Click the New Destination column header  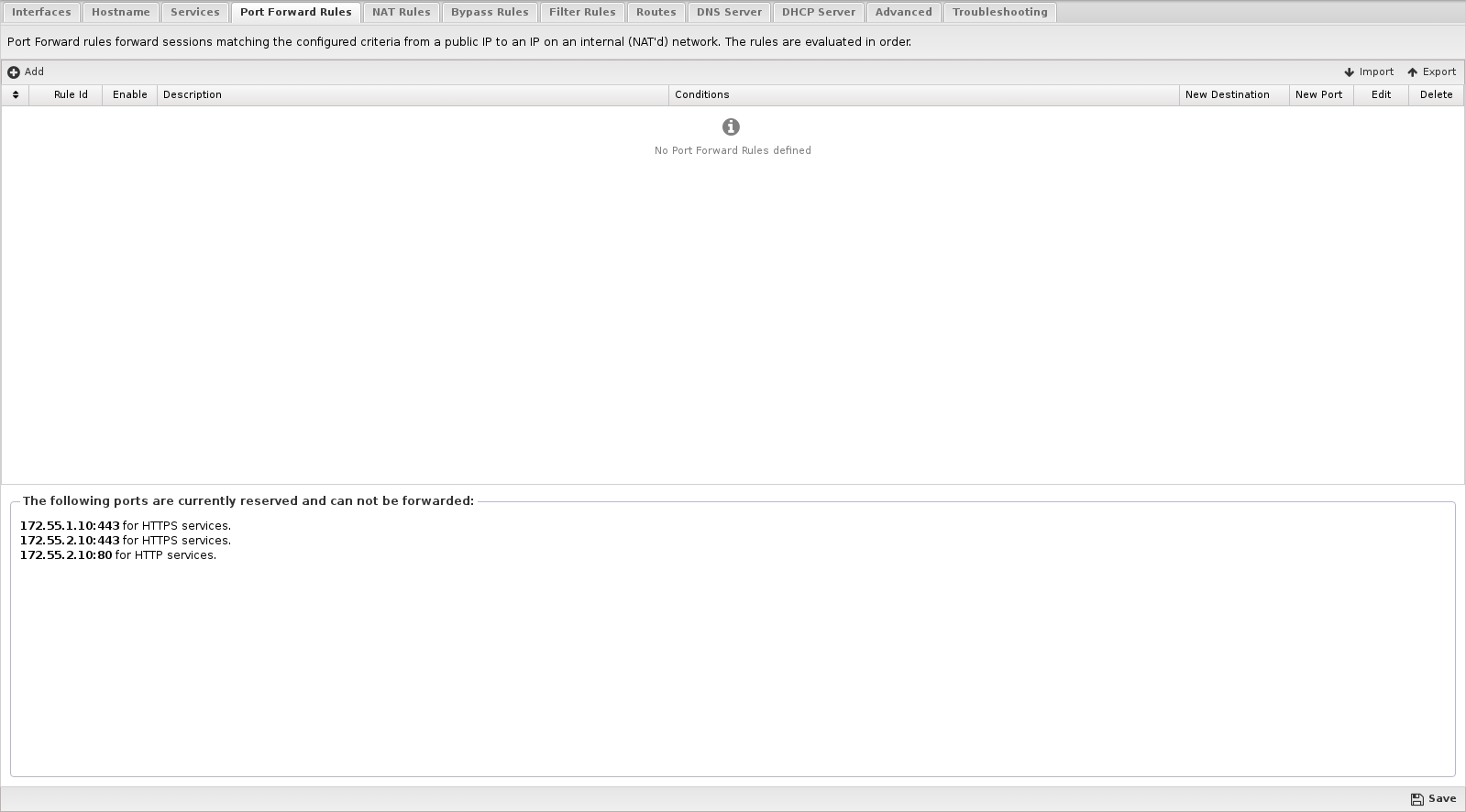(1235, 94)
